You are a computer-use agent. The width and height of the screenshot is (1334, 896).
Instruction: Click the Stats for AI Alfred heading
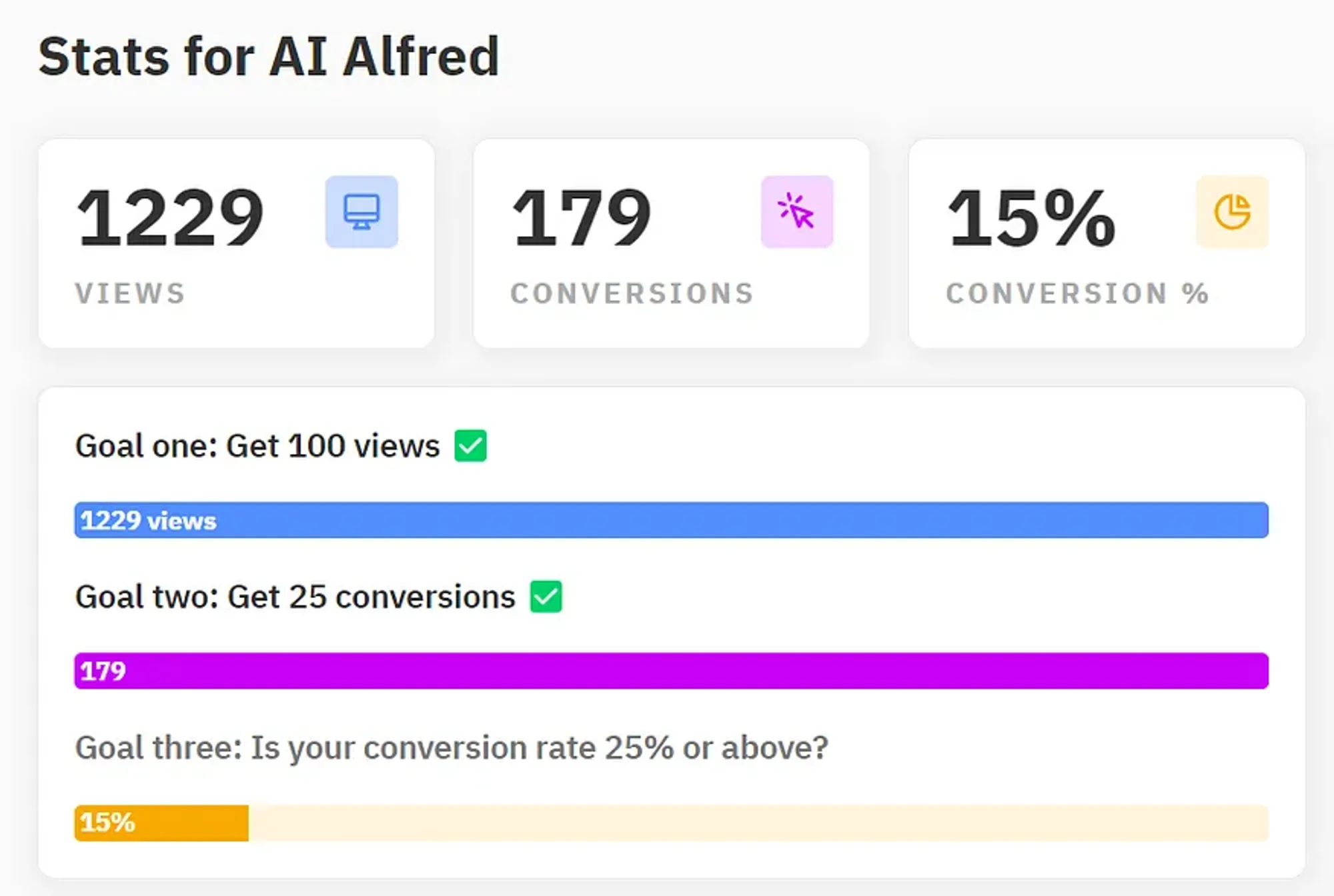[269, 57]
